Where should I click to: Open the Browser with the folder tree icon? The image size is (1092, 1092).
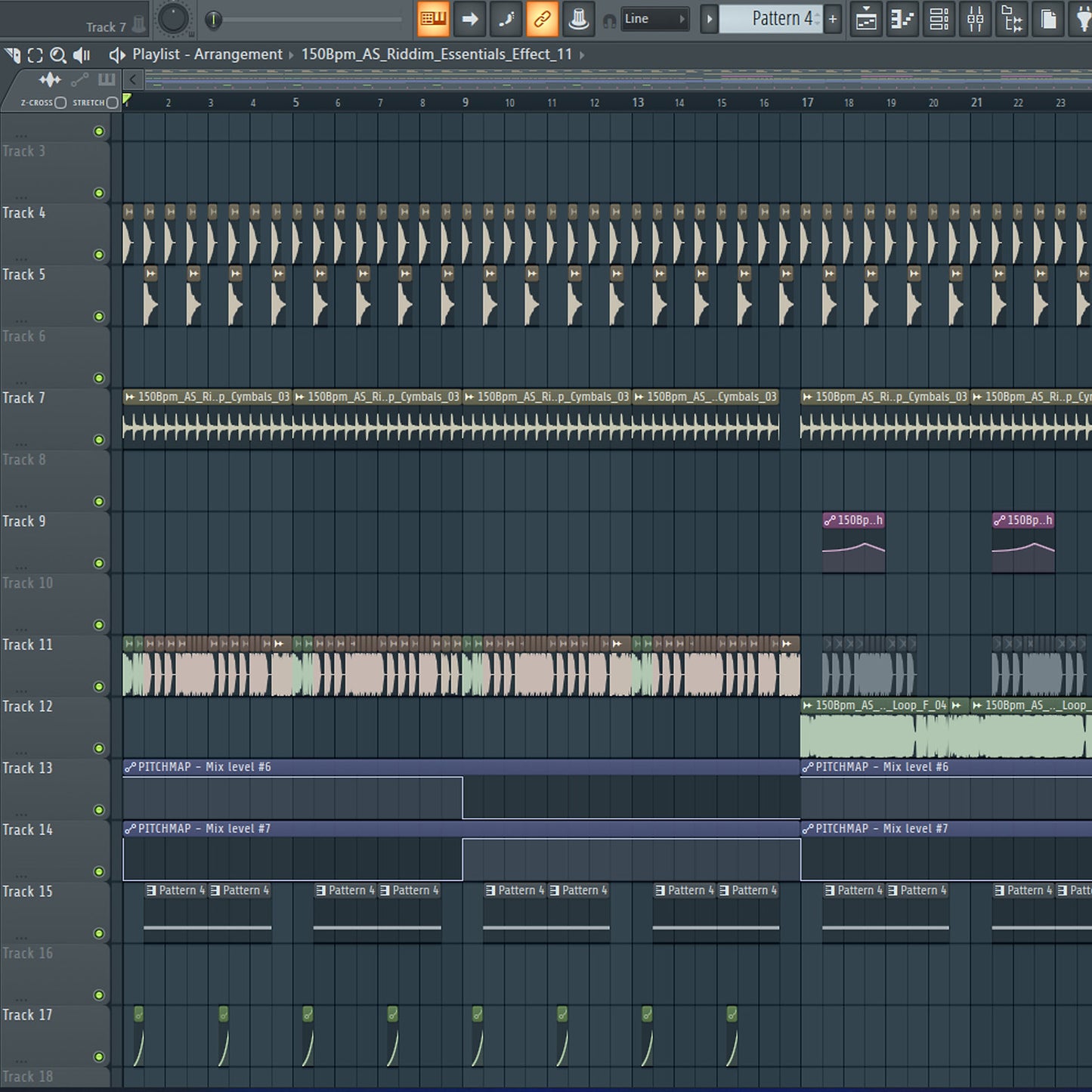1011,19
